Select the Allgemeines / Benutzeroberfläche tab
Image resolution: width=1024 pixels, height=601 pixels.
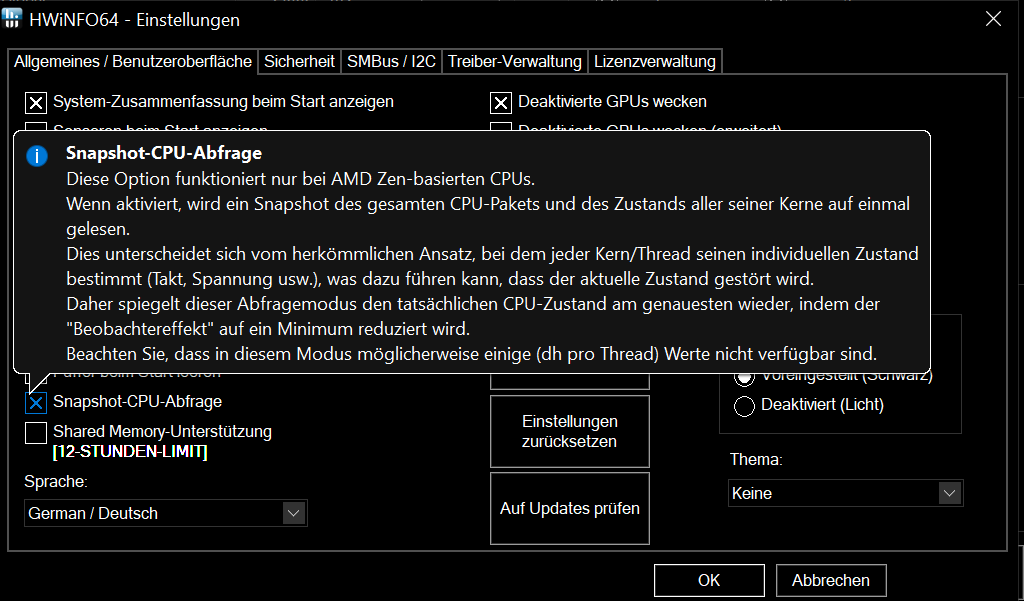click(133, 61)
